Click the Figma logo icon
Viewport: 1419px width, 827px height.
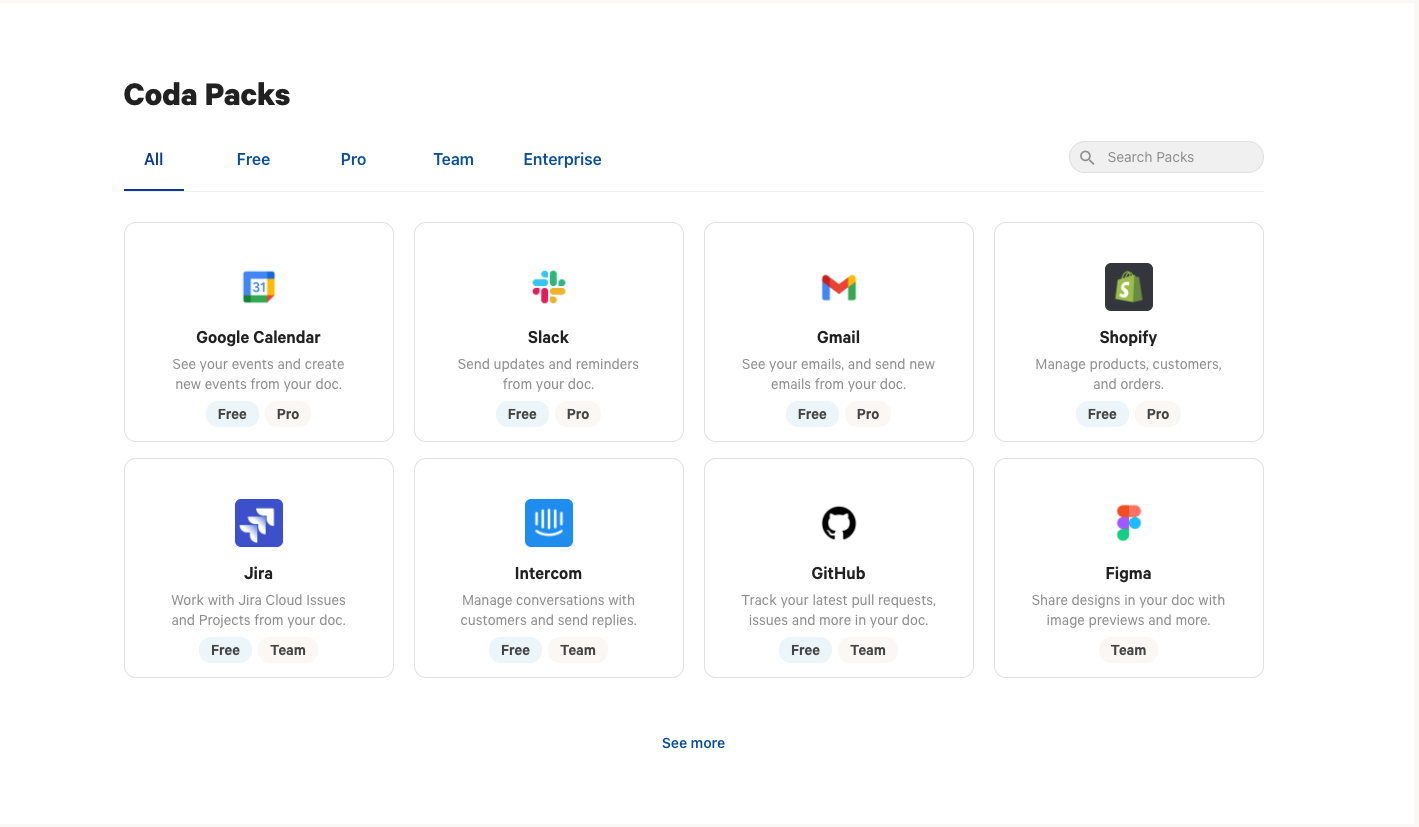(x=1129, y=523)
